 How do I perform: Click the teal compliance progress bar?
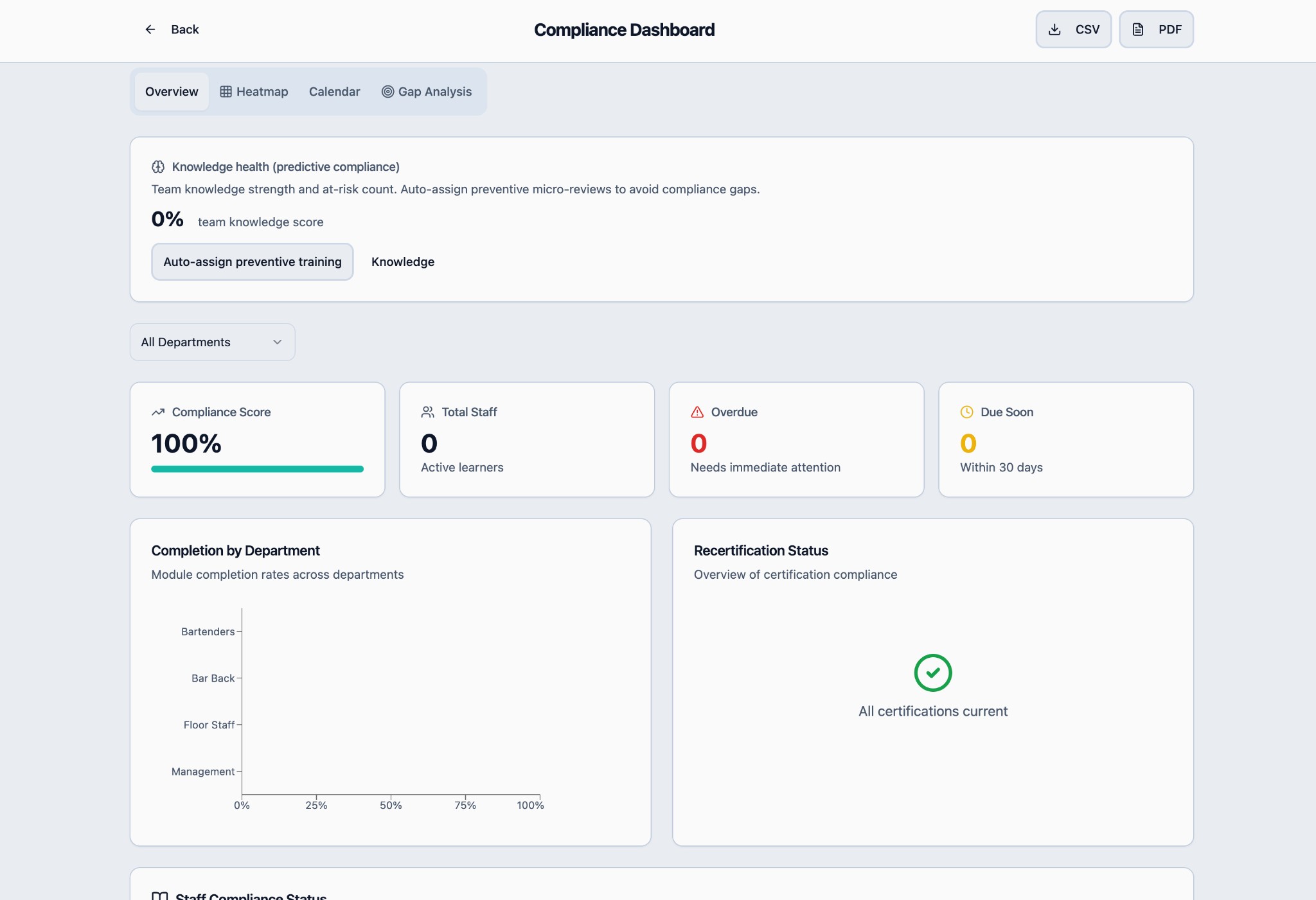click(x=256, y=469)
